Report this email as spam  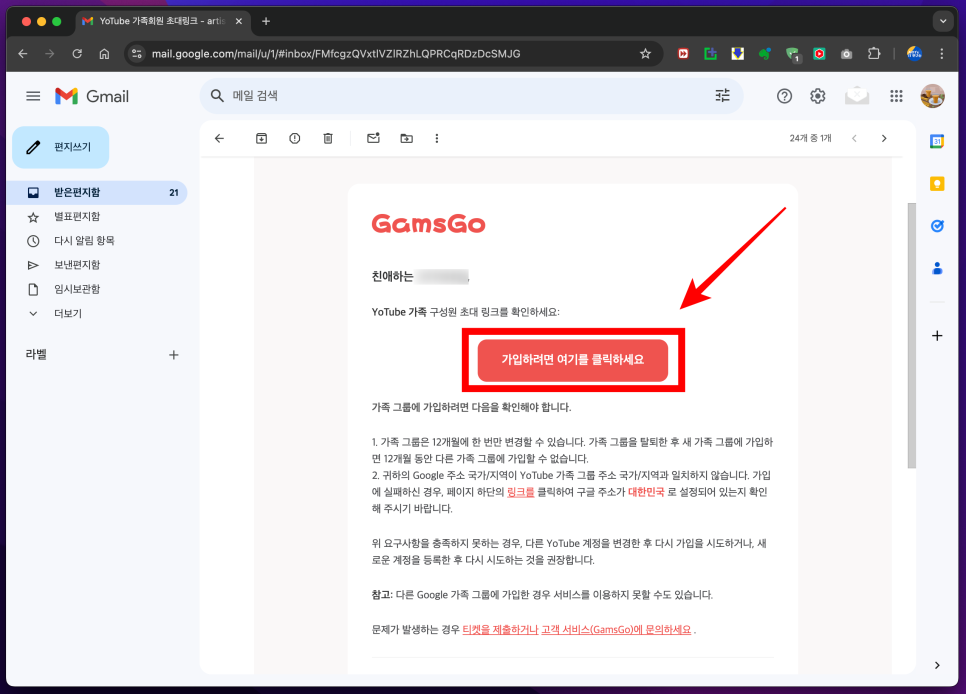294,138
